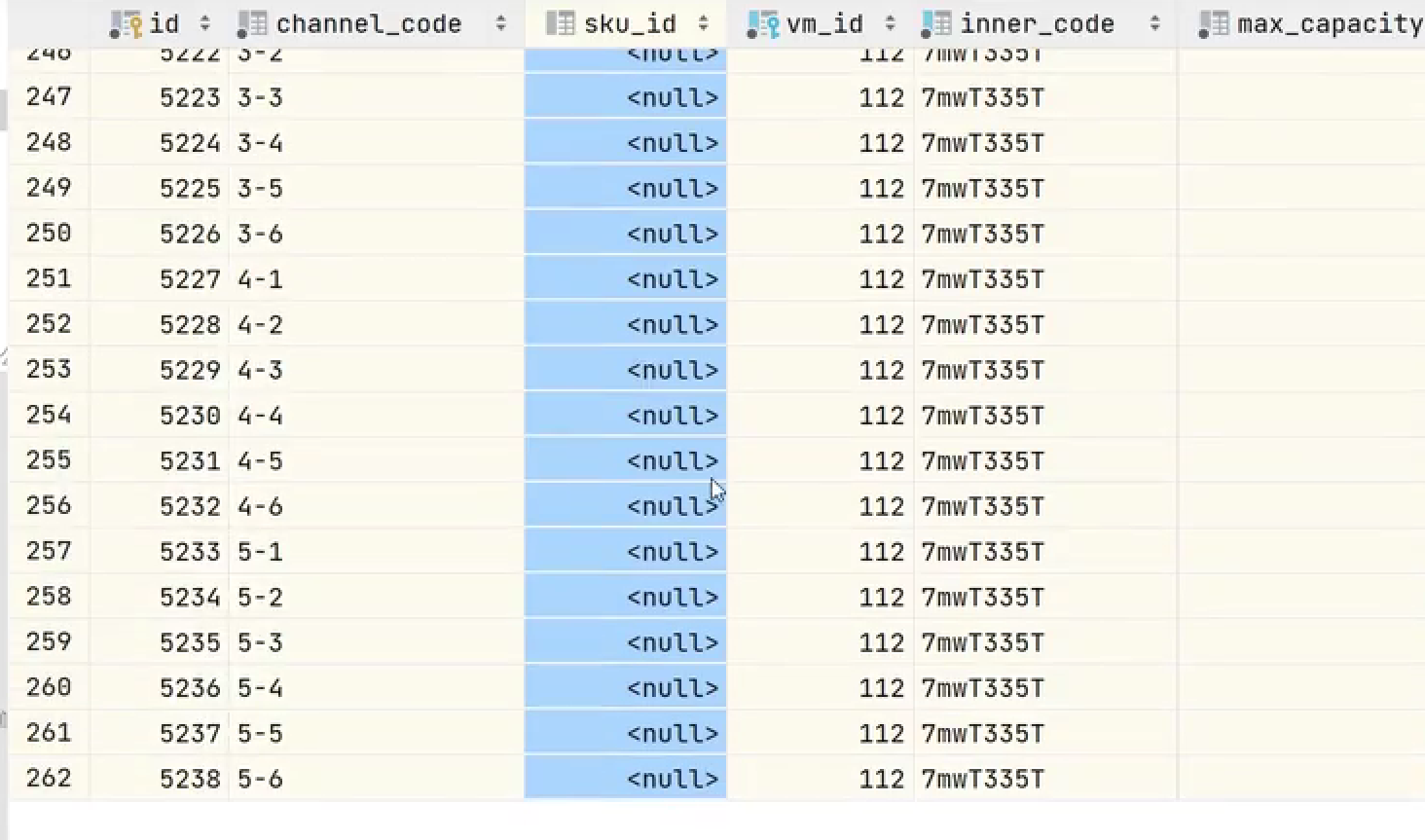Sort by the vm_id column arrows
Viewport: 1425px width, 840px height.
[x=890, y=23]
